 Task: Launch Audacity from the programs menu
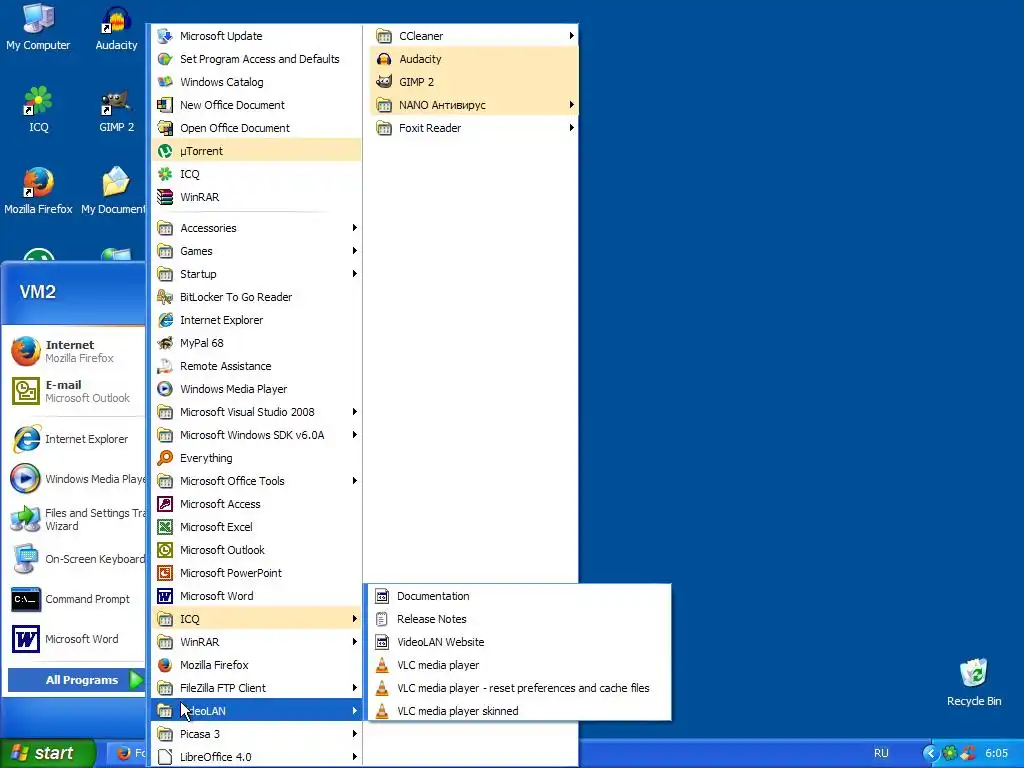[x=473, y=59]
